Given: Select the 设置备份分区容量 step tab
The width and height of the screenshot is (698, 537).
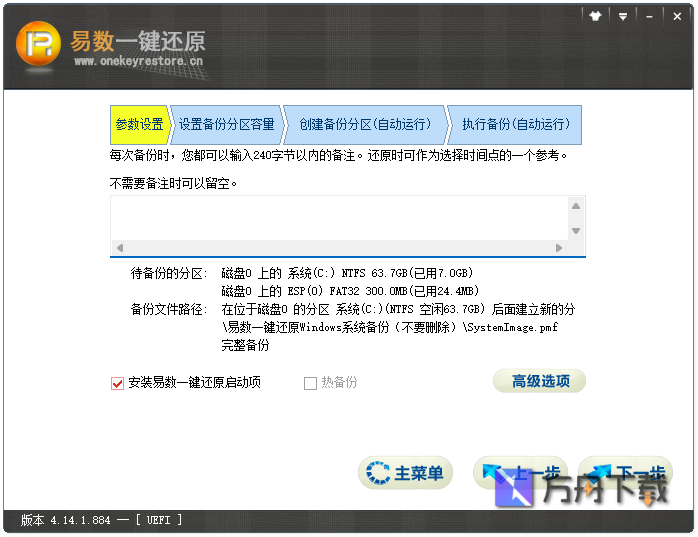Looking at the screenshot, I should [x=226, y=125].
